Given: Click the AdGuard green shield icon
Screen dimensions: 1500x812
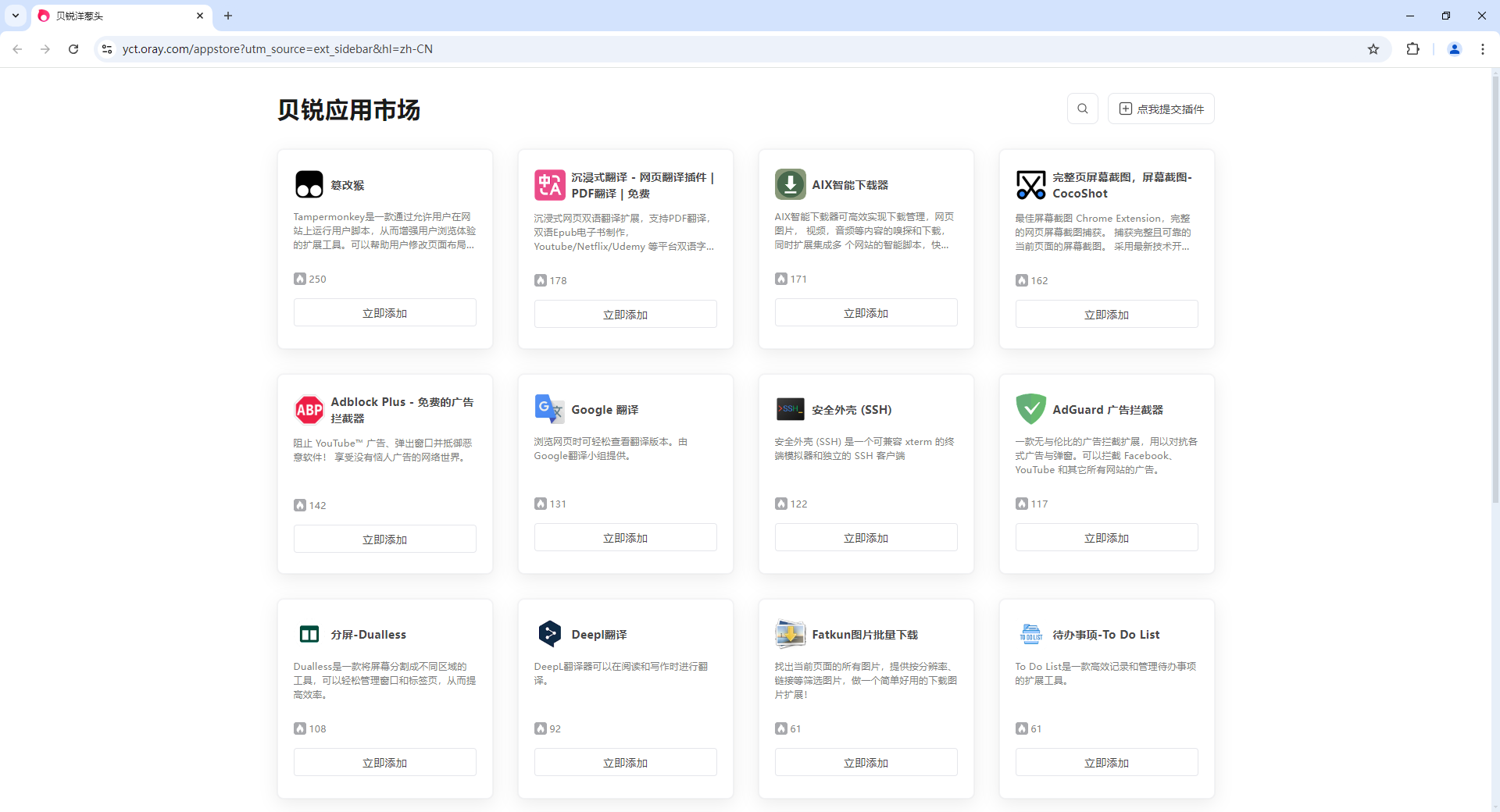Looking at the screenshot, I should (1031, 409).
